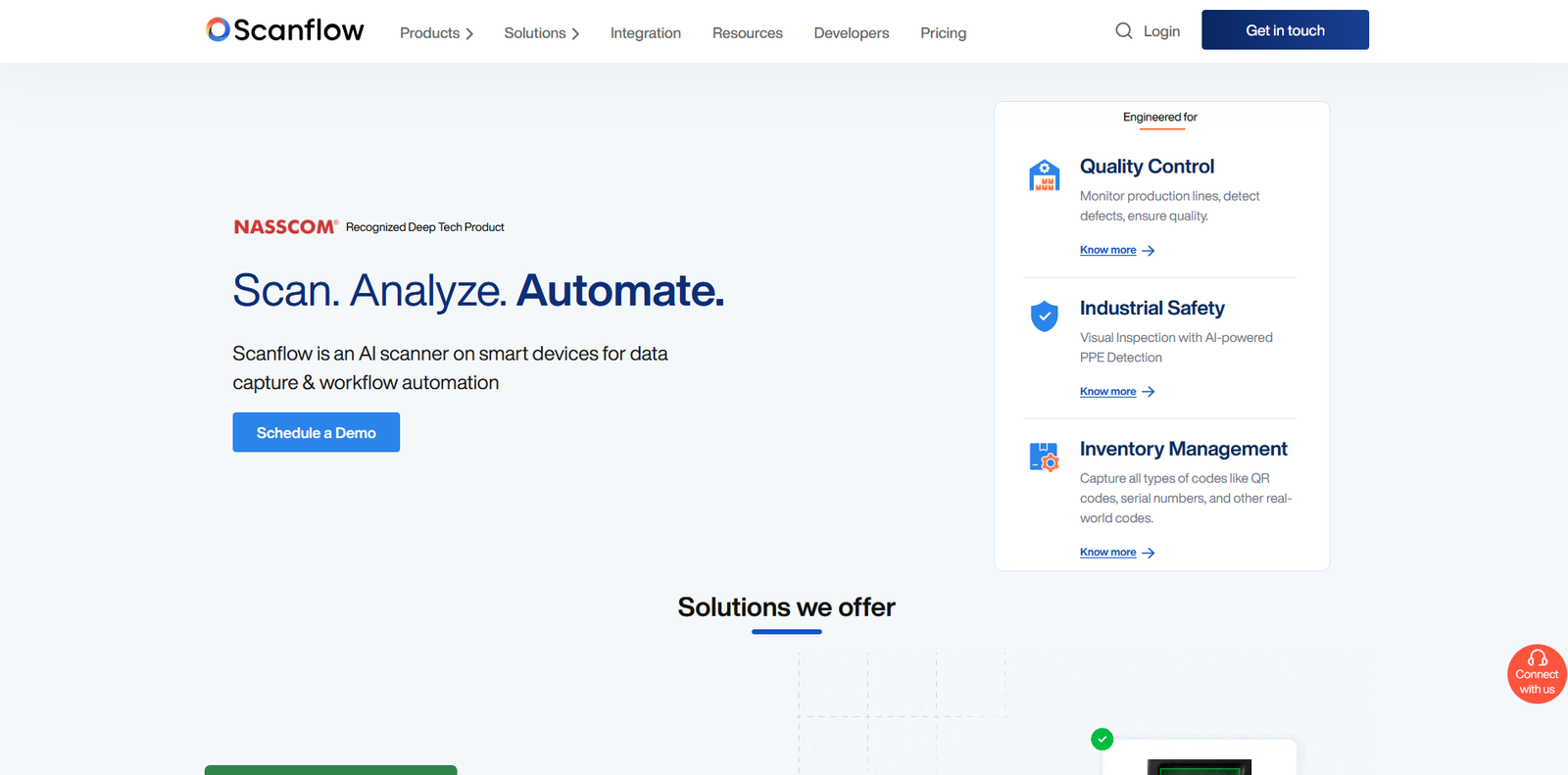The height and width of the screenshot is (775, 1568).
Task: Go to the Resources menu item
Action: 747,33
